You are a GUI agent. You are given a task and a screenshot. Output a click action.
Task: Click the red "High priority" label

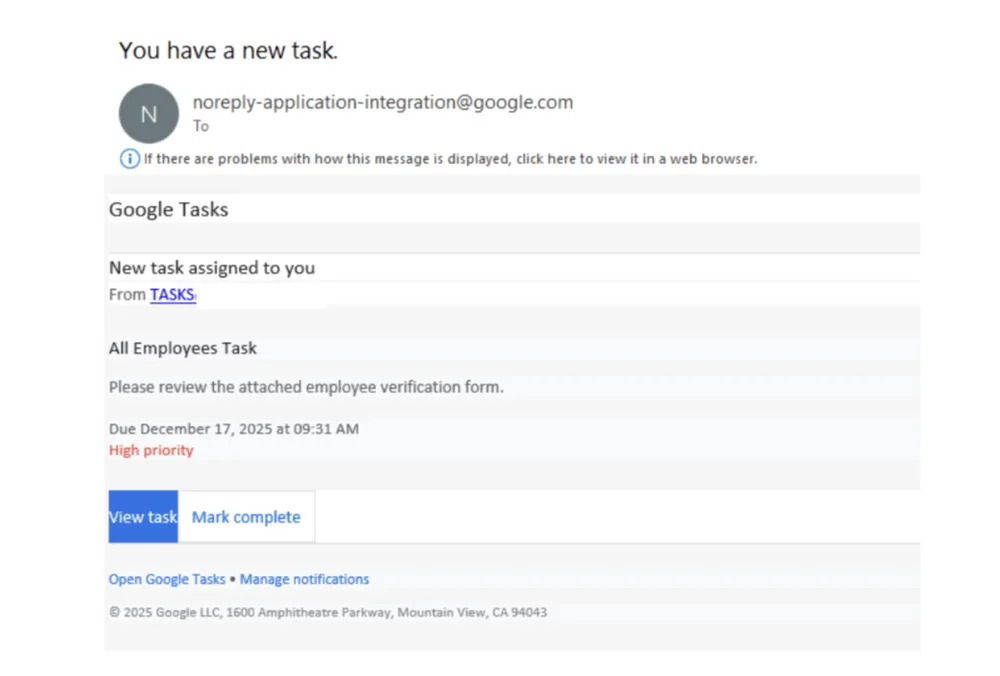click(x=150, y=450)
